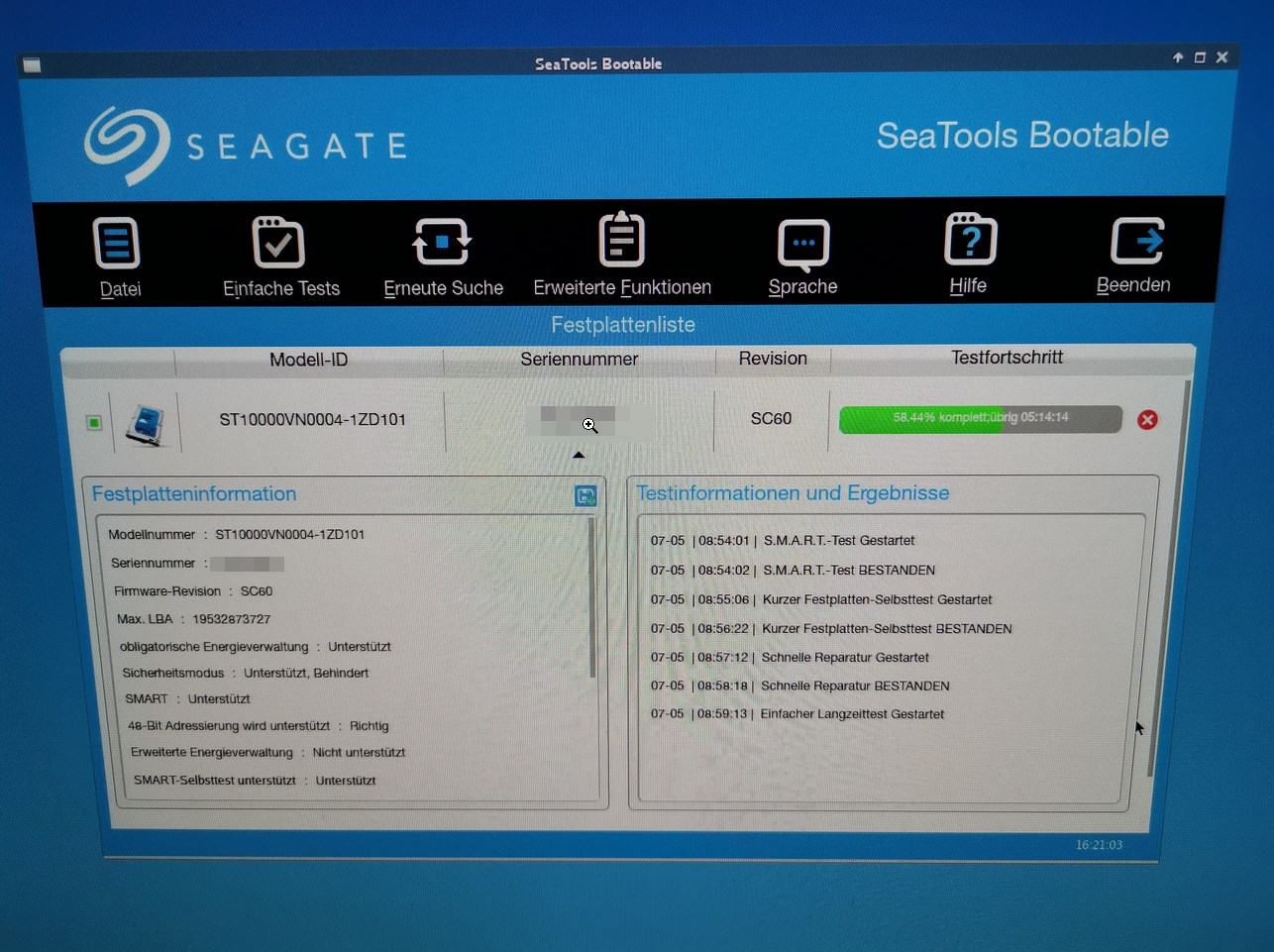Select log entry S.M.A.R.T.-Test BESTANDEN
1274x952 pixels.
(793, 571)
